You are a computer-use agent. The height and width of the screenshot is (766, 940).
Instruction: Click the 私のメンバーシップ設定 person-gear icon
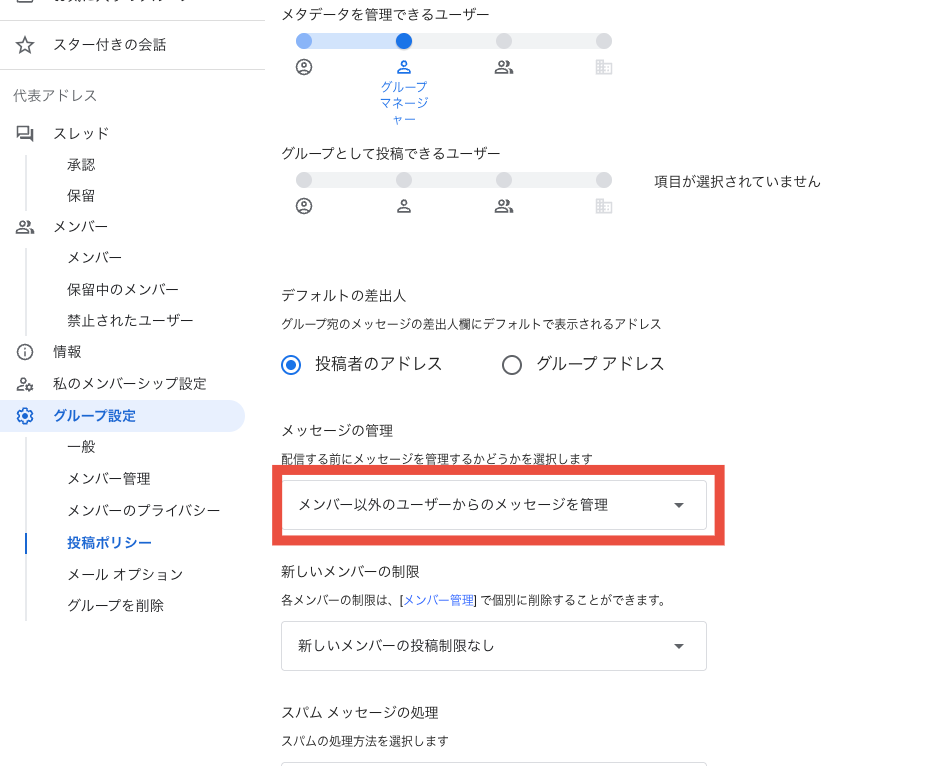25,384
